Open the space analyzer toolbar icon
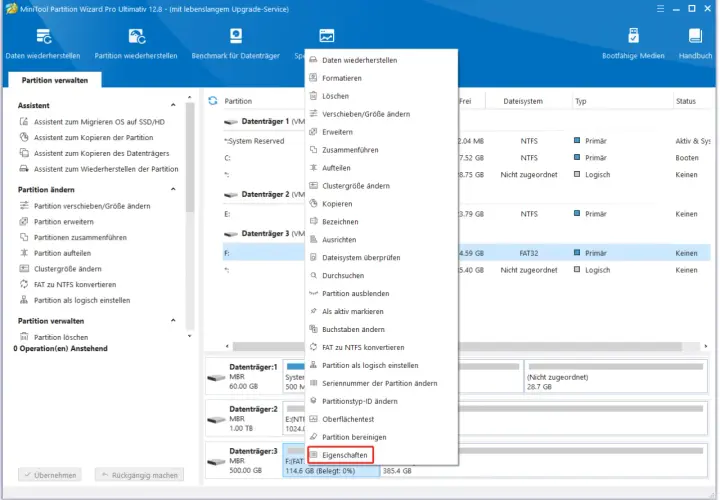Image resolution: width=720 pixels, height=500 pixels. coord(326,36)
